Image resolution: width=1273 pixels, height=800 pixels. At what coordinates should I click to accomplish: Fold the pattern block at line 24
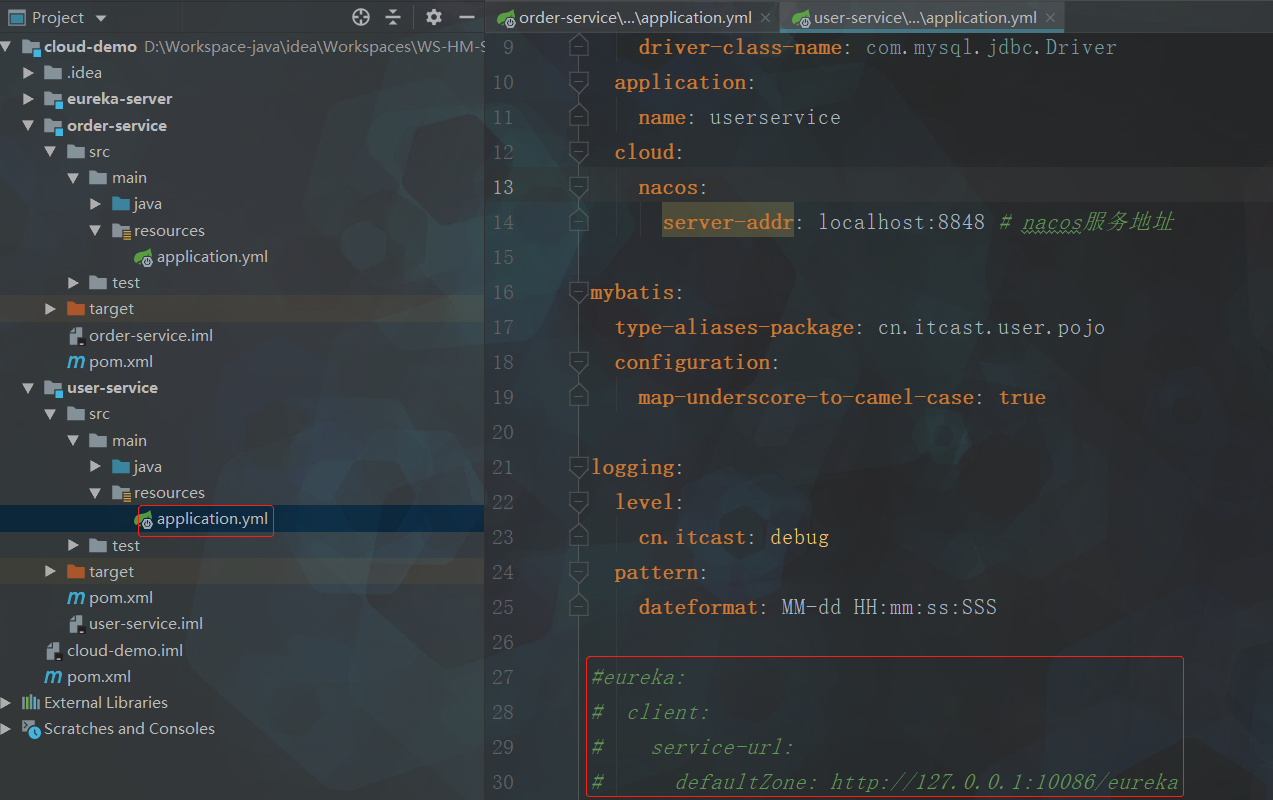coord(578,572)
